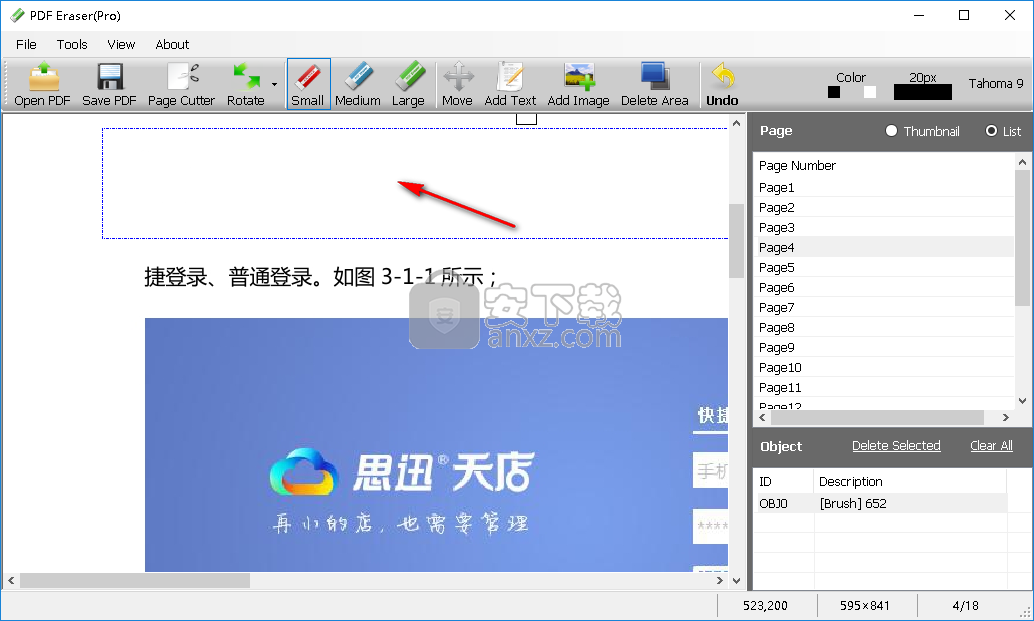Select Page5 in the page list
The width and height of the screenshot is (1034, 621).
883,267
